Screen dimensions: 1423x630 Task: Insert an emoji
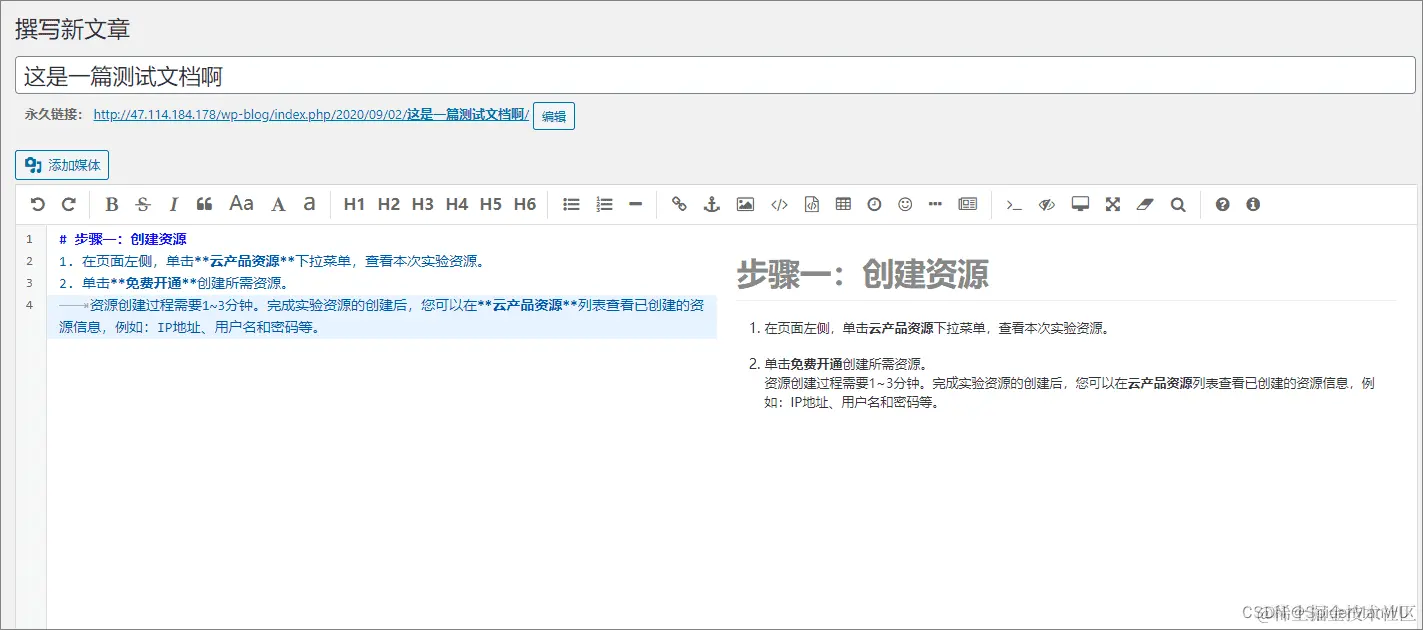pos(905,204)
